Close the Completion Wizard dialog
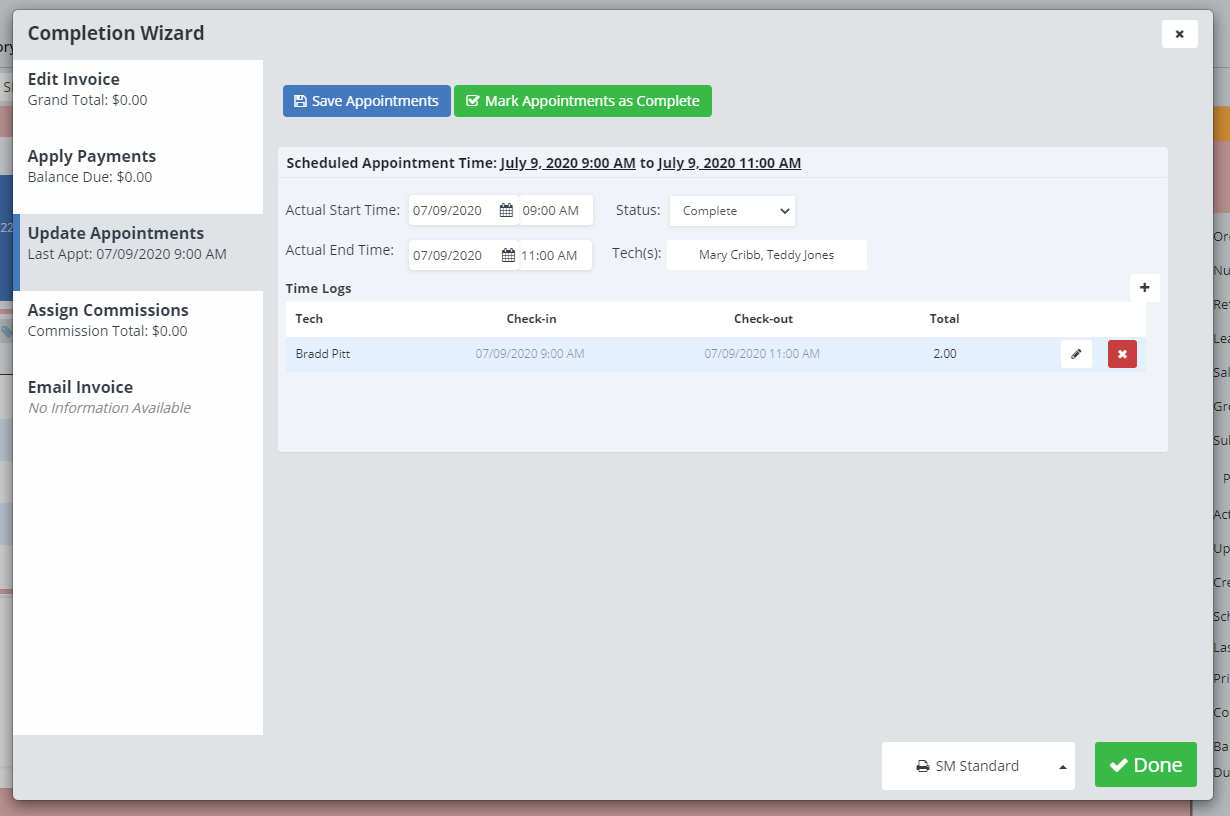The width and height of the screenshot is (1230, 816). point(1179,34)
